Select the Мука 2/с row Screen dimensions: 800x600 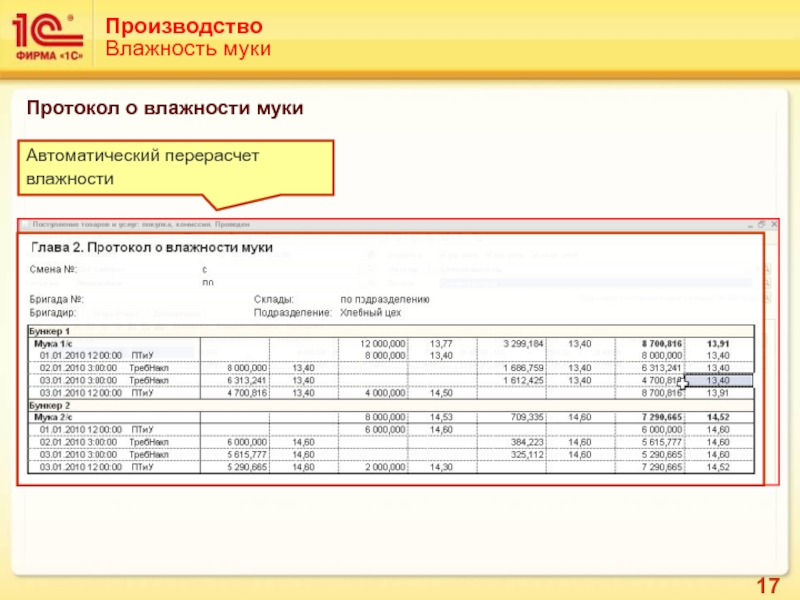click(x=391, y=417)
